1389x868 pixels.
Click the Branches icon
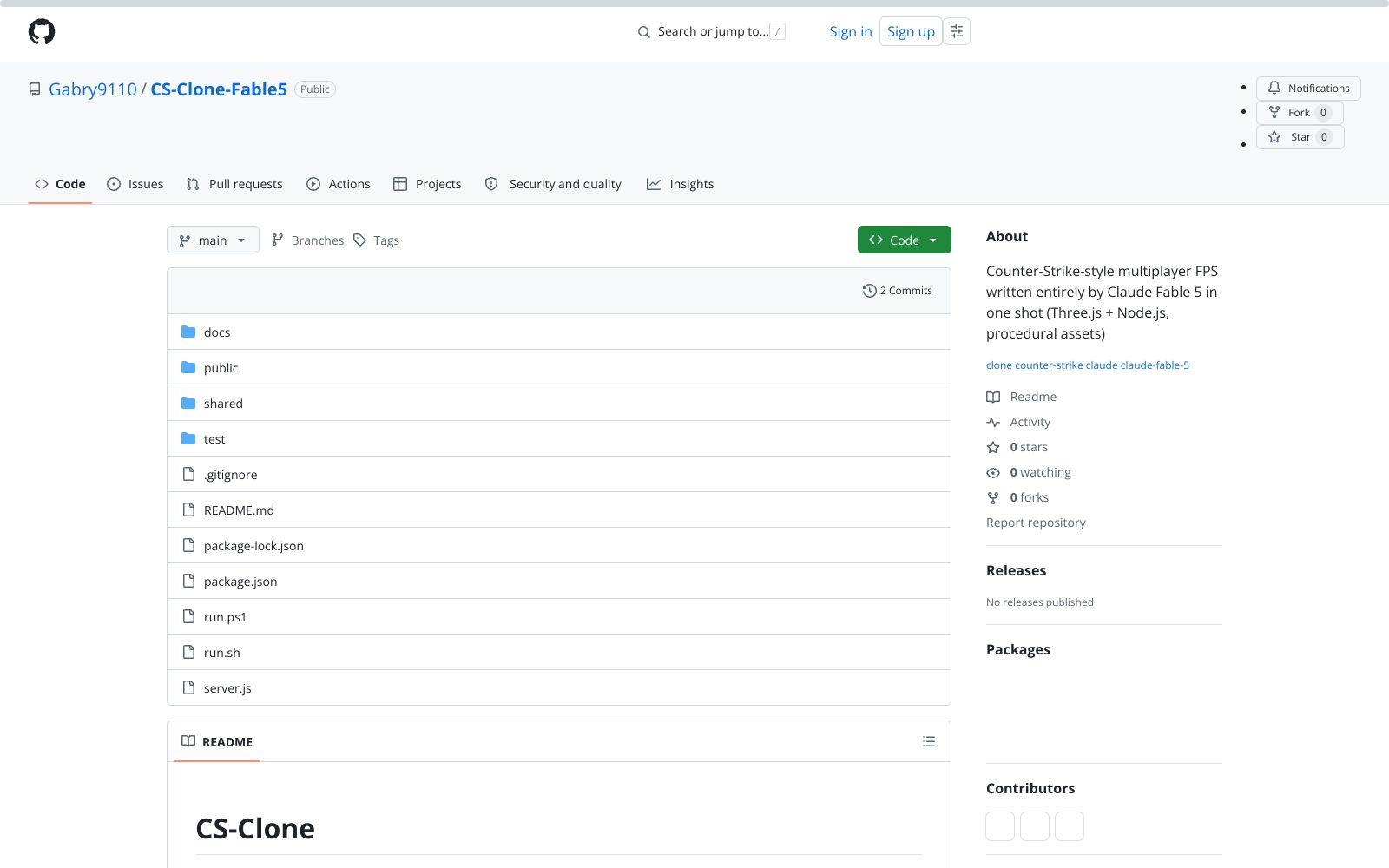[278, 240]
